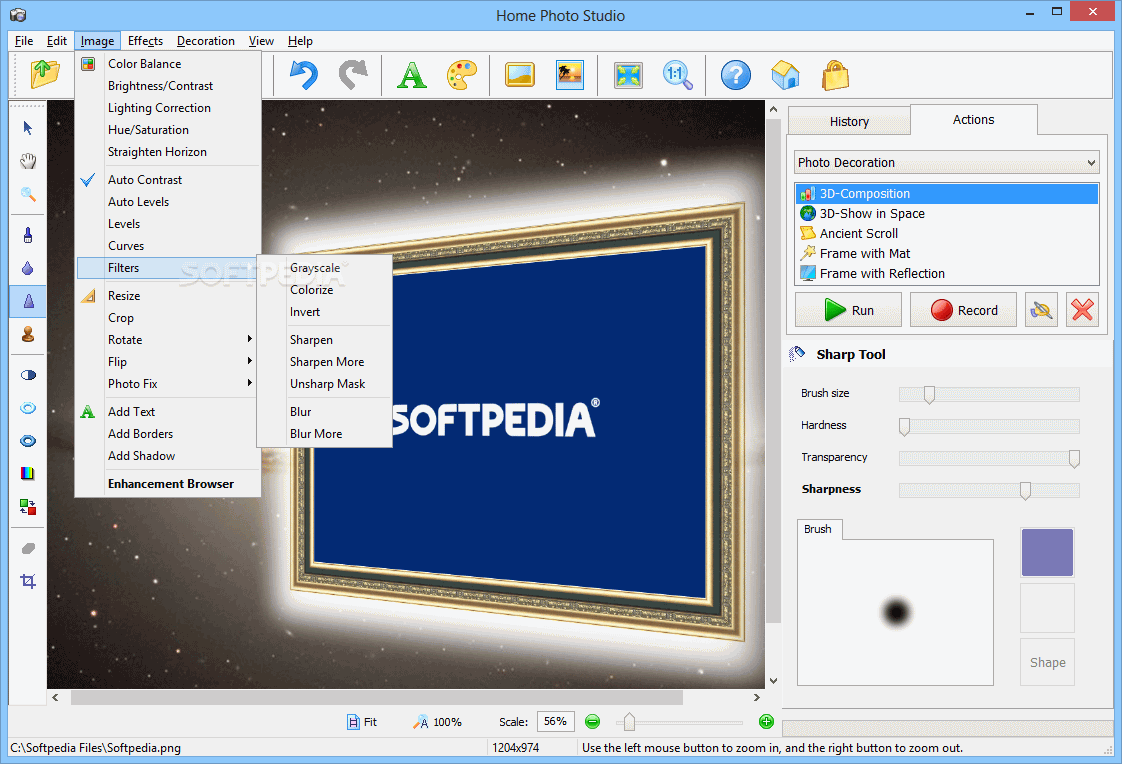The width and height of the screenshot is (1122, 764).
Task: Select the replace color squares tool
Action: coord(28,506)
